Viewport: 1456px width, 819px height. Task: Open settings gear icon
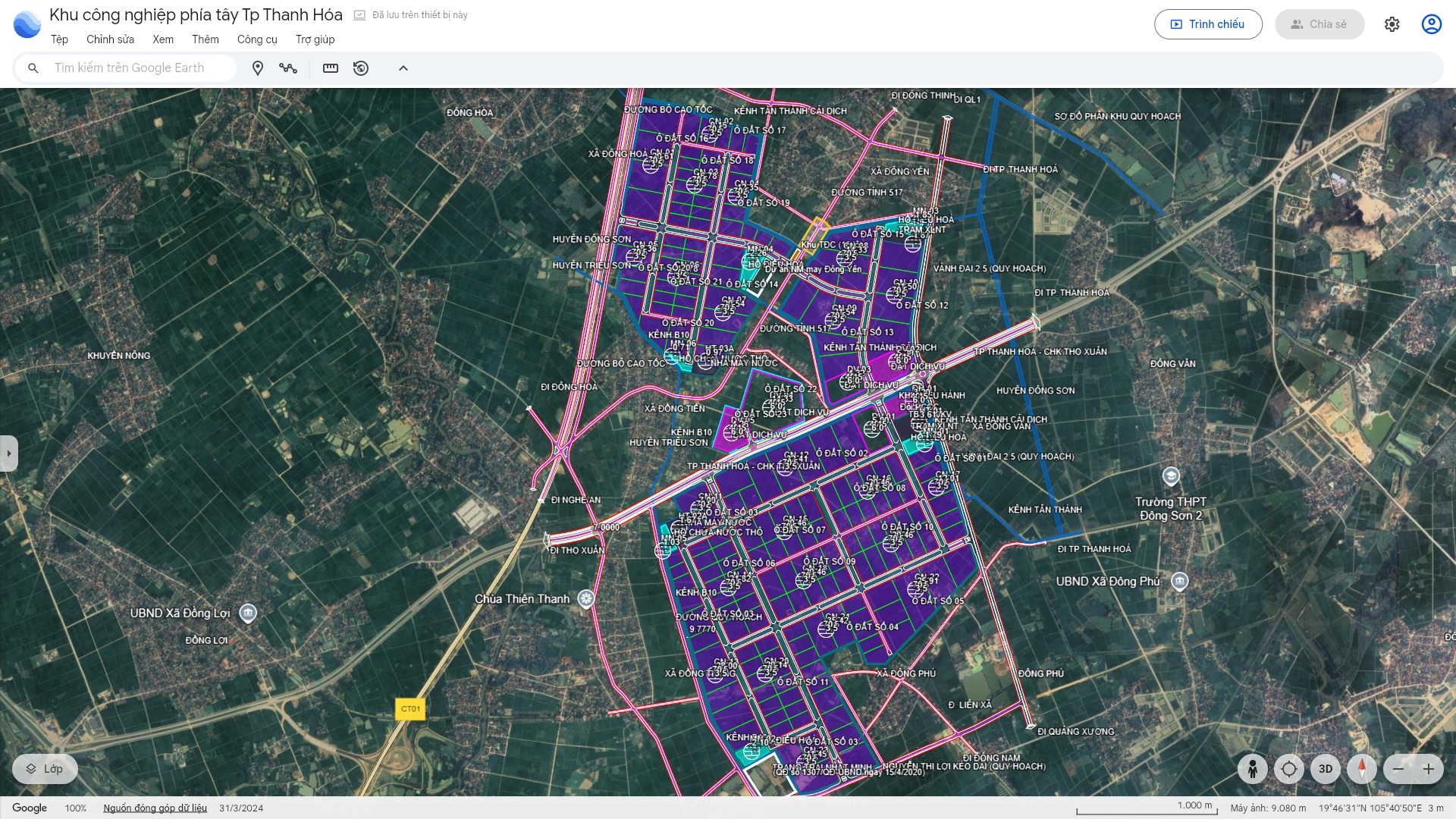pyautogui.click(x=1392, y=24)
